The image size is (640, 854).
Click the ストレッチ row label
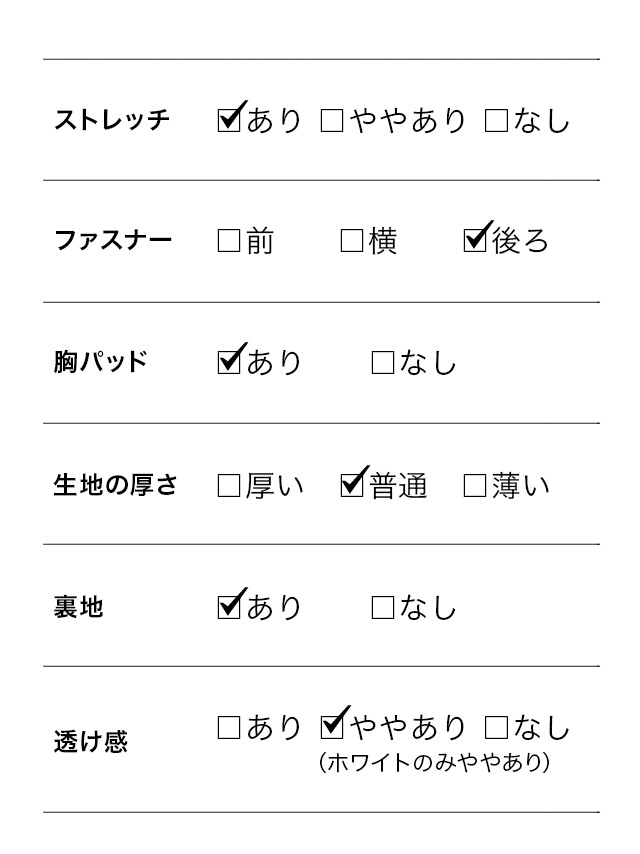point(112,121)
